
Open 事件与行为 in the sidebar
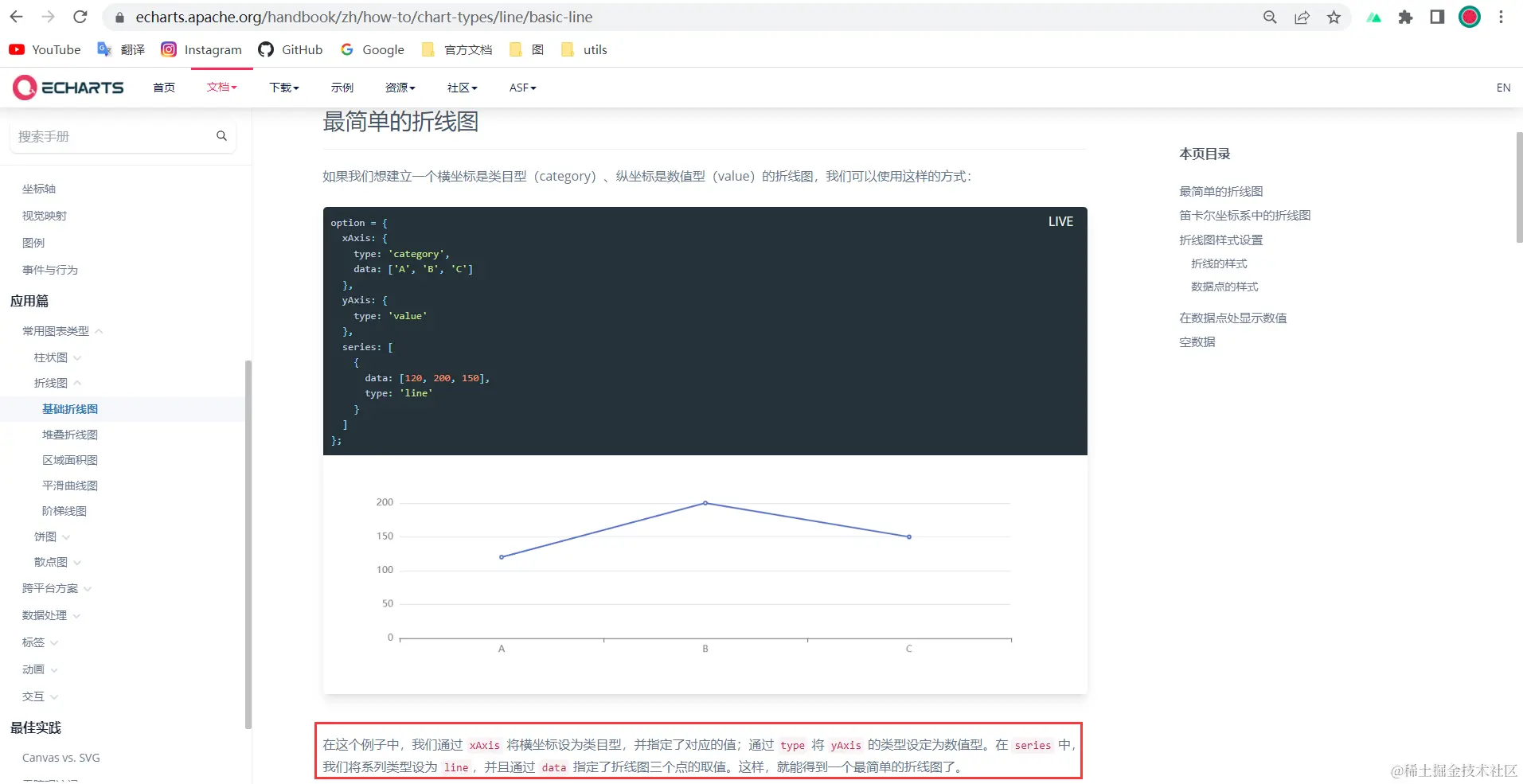pos(50,270)
